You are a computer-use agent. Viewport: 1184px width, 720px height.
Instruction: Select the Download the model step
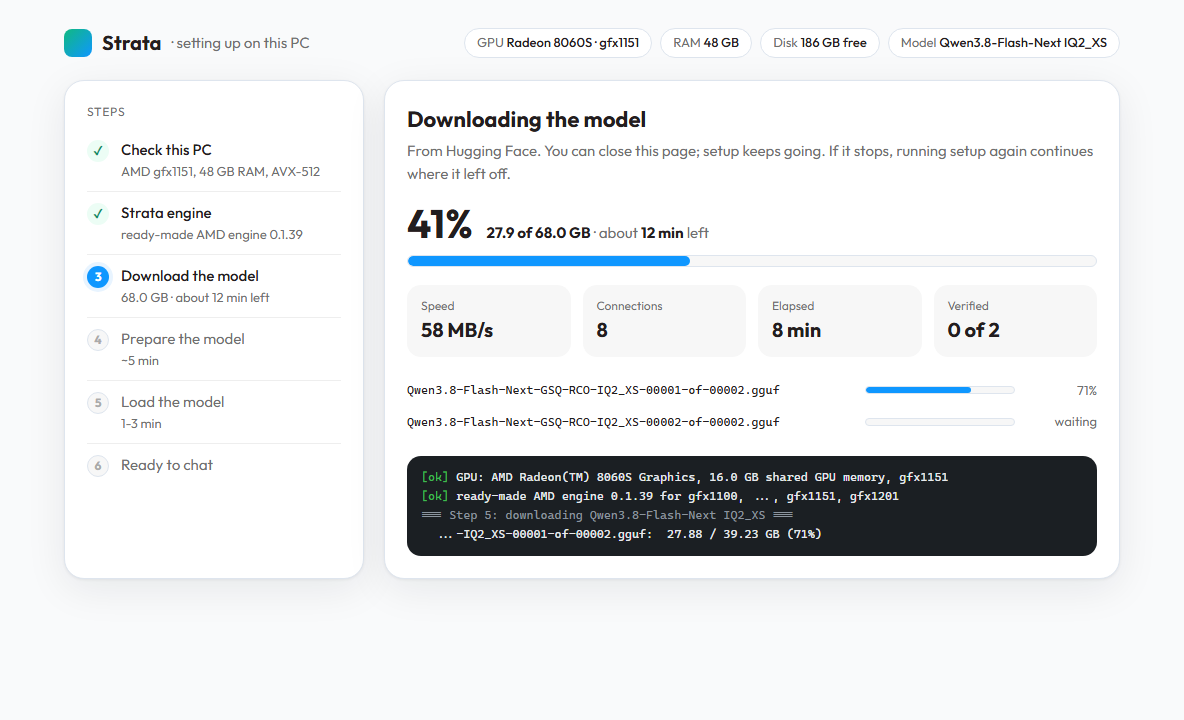pos(214,286)
